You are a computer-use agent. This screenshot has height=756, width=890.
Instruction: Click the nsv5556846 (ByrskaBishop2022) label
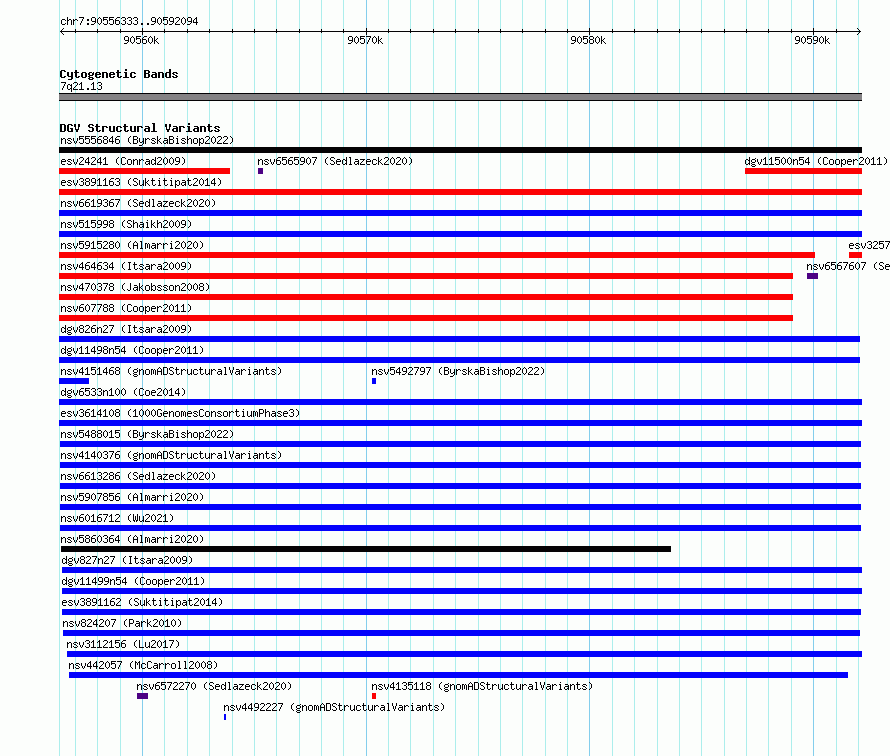click(x=147, y=140)
